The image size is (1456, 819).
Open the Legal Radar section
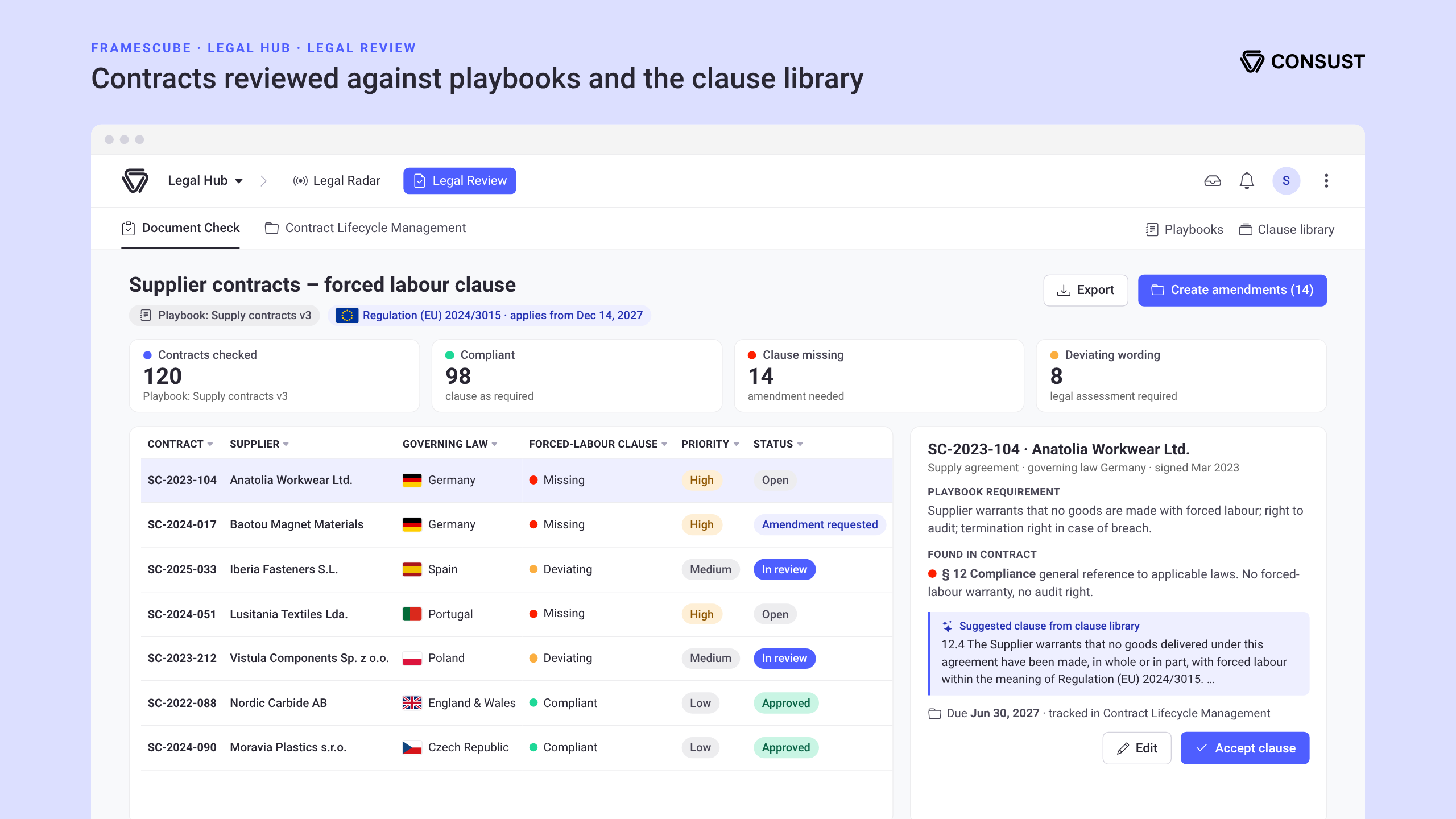(x=336, y=181)
